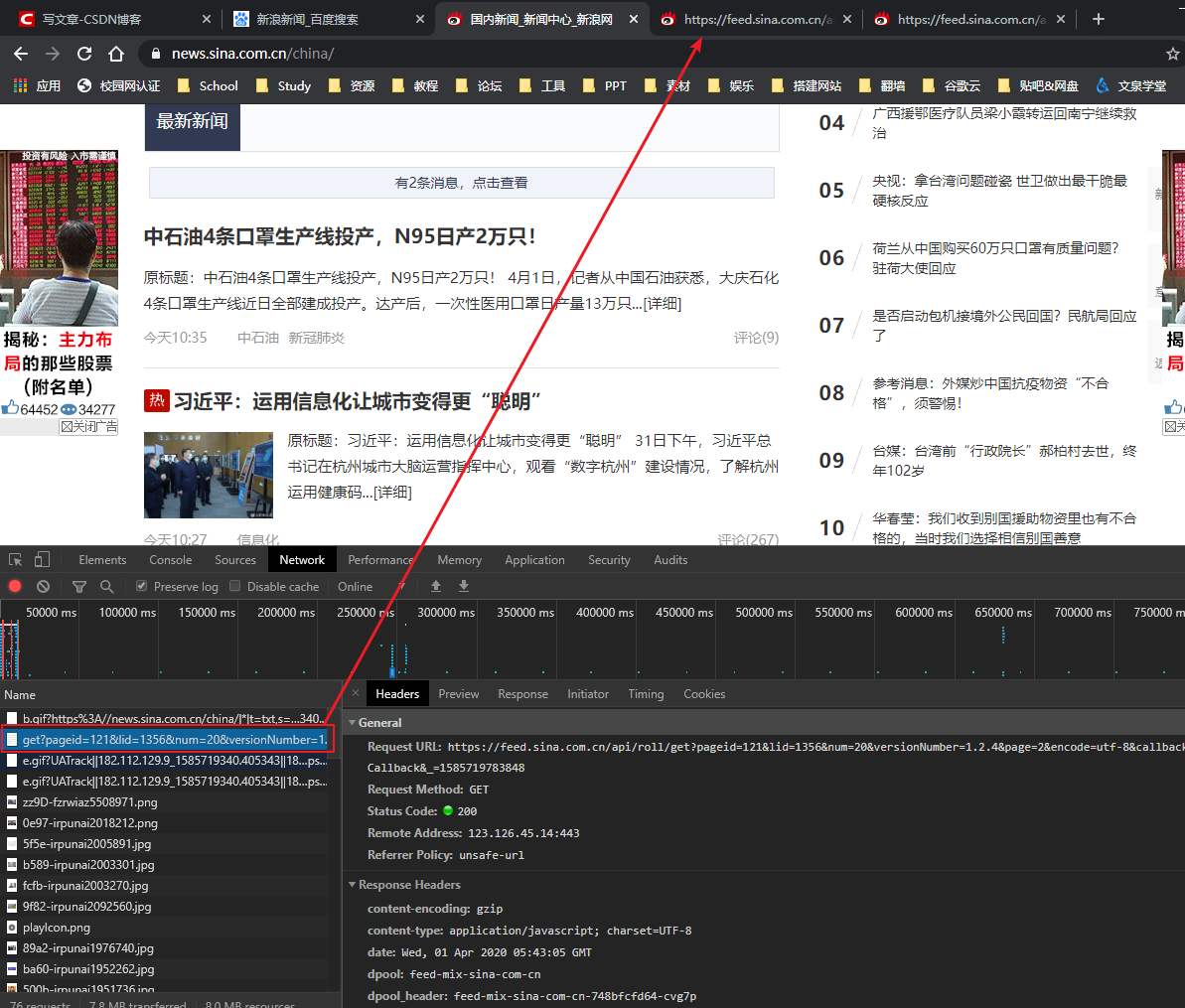The width and height of the screenshot is (1185, 1008).
Task: Open the School bookmark folder
Action: pyautogui.click(x=208, y=85)
